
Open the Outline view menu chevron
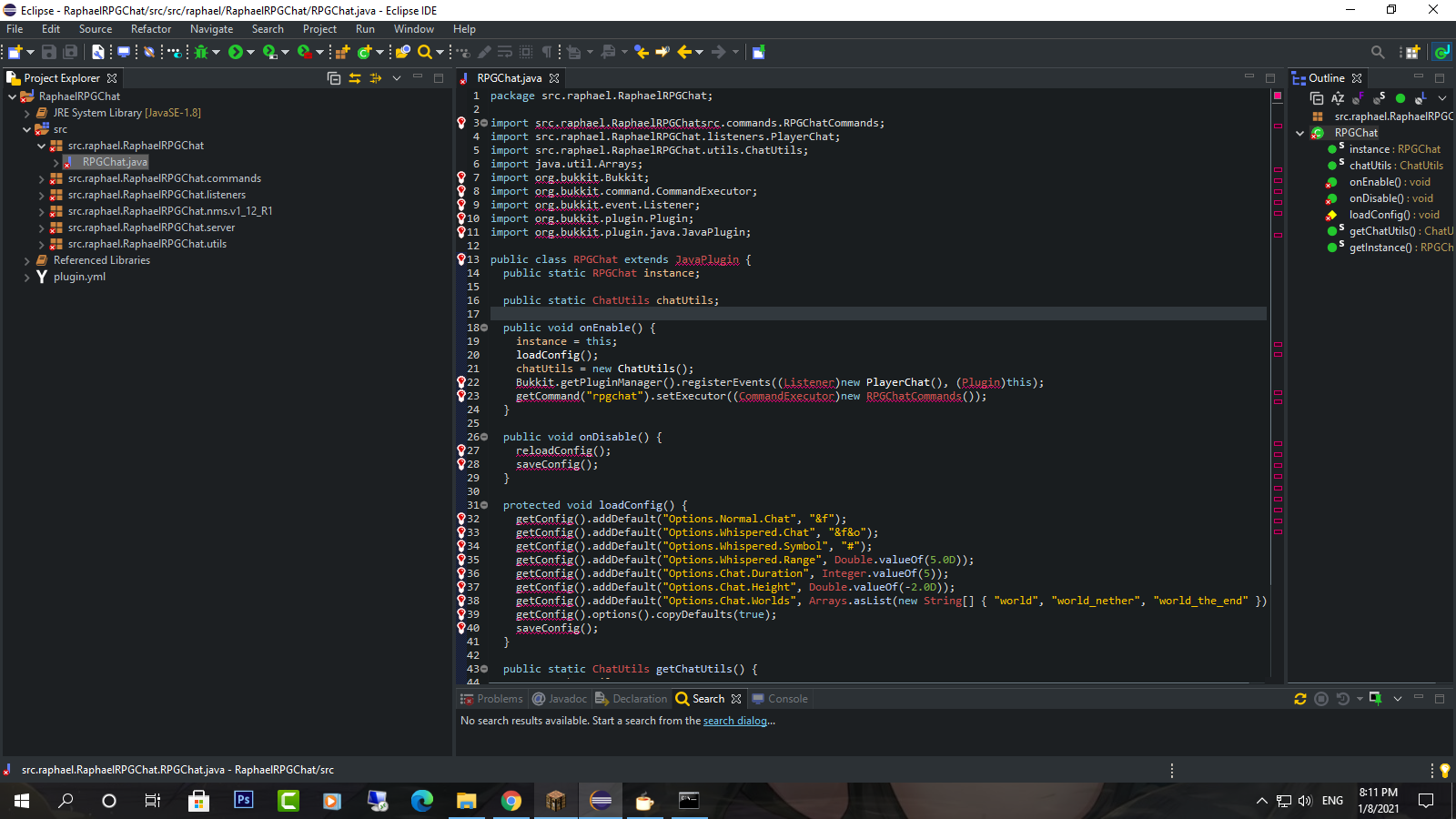pos(1441,98)
